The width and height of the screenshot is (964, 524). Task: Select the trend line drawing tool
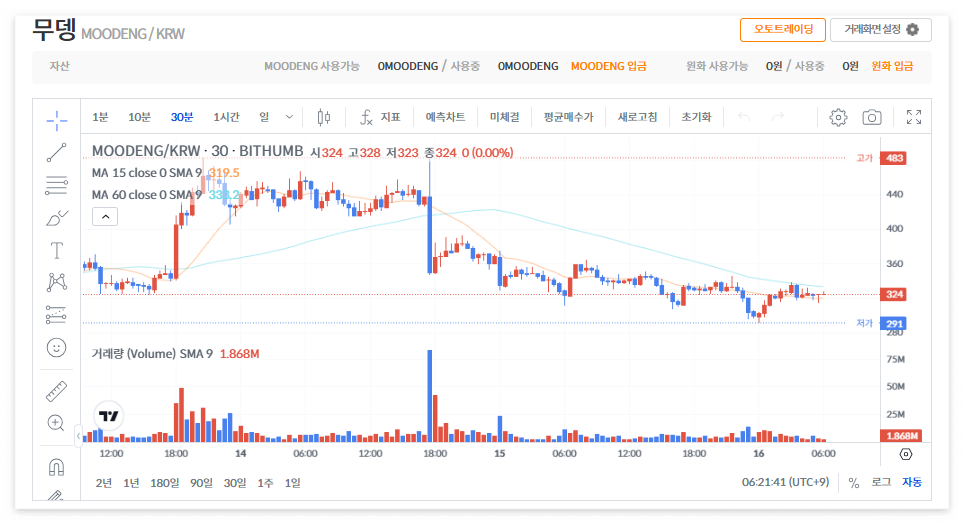click(57, 153)
